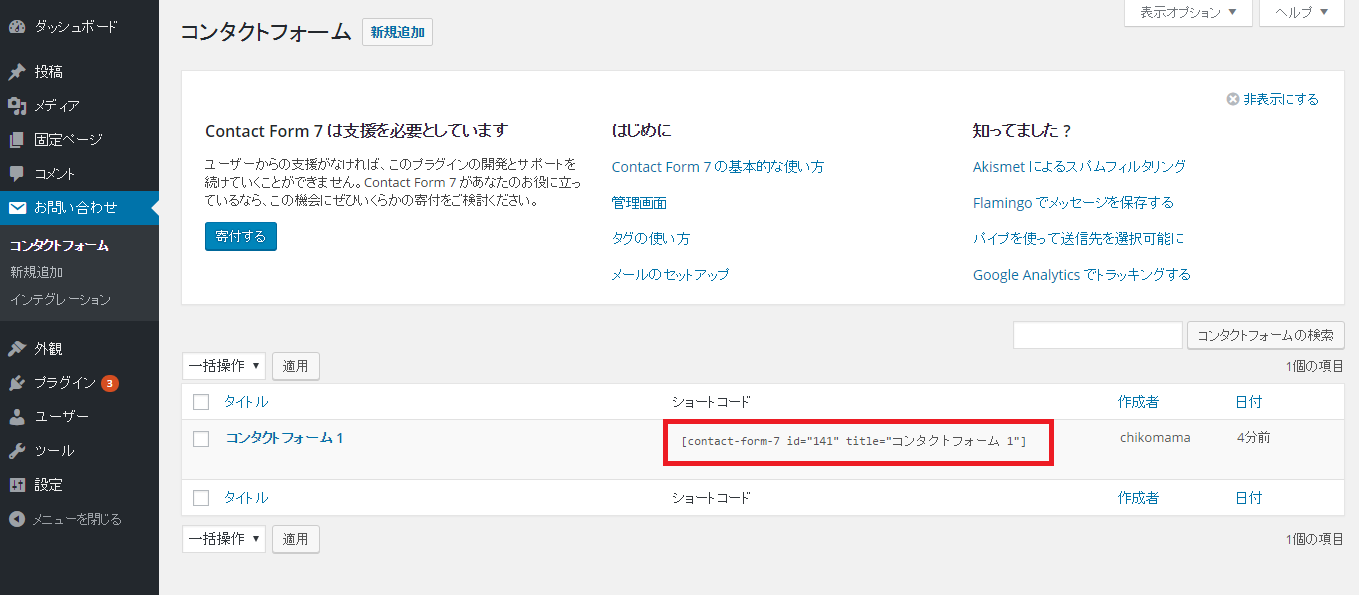The height and width of the screenshot is (595, 1359).
Task: Open メディア using its camera icon
Action: point(17,105)
